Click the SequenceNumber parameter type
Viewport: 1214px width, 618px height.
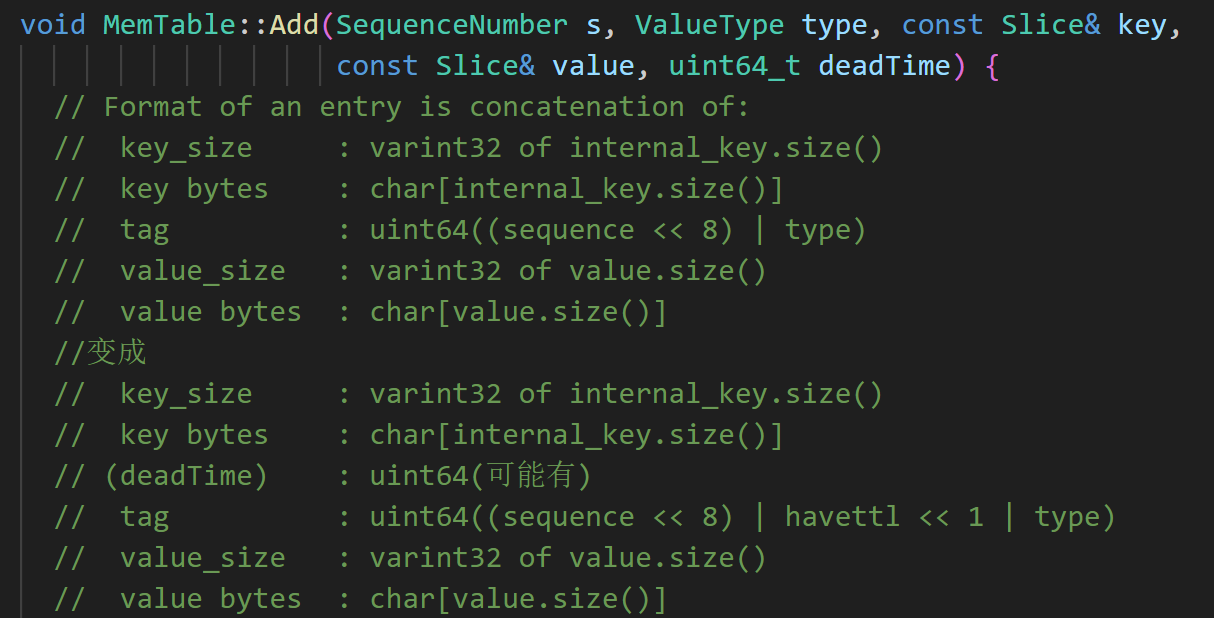click(452, 24)
